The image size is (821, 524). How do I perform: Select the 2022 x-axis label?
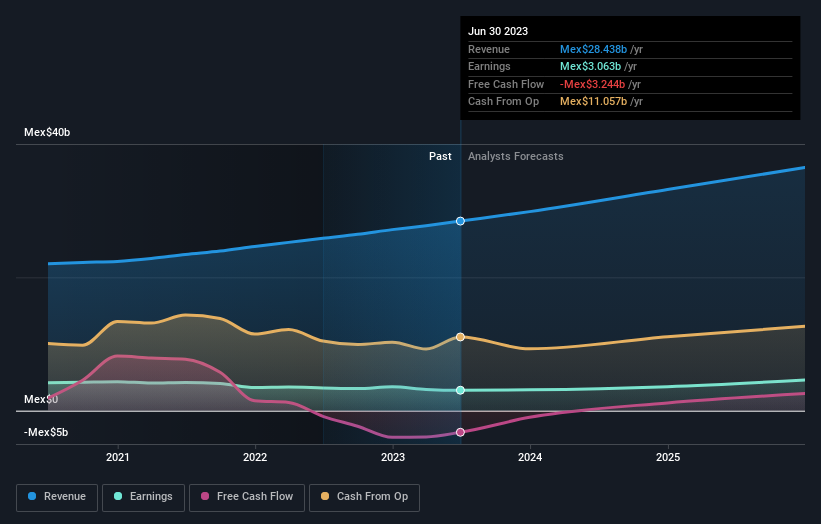click(x=255, y=457)
